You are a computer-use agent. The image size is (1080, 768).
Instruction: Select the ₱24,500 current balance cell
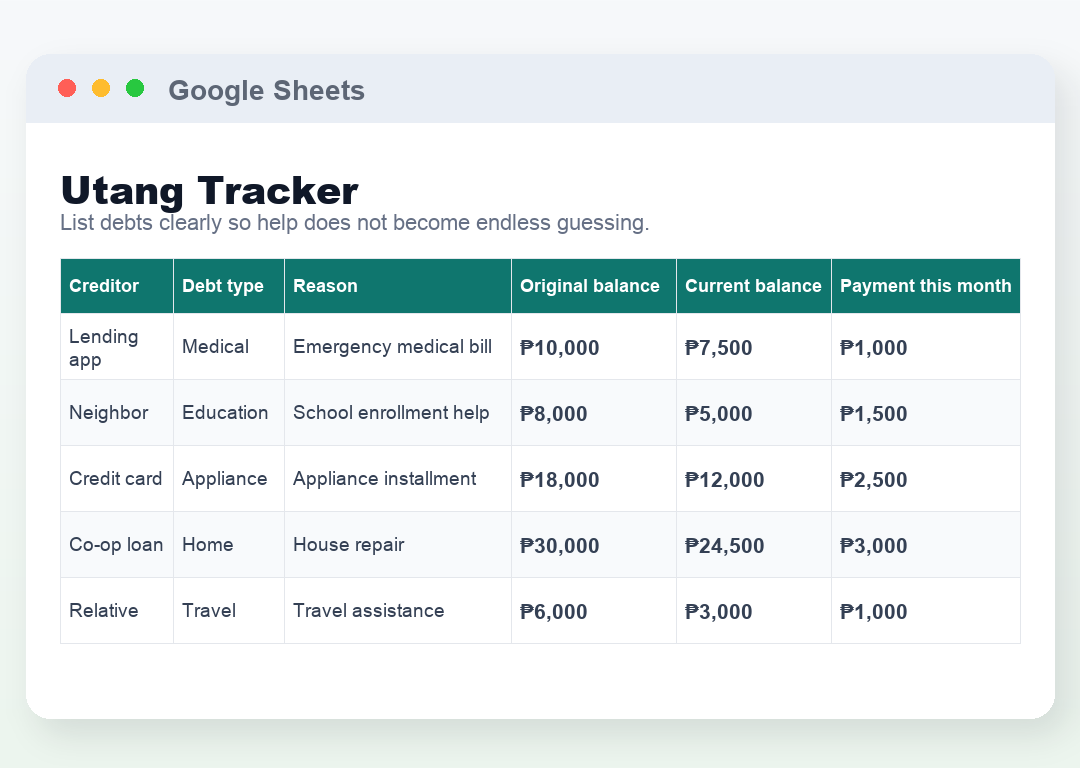point(754,545)
